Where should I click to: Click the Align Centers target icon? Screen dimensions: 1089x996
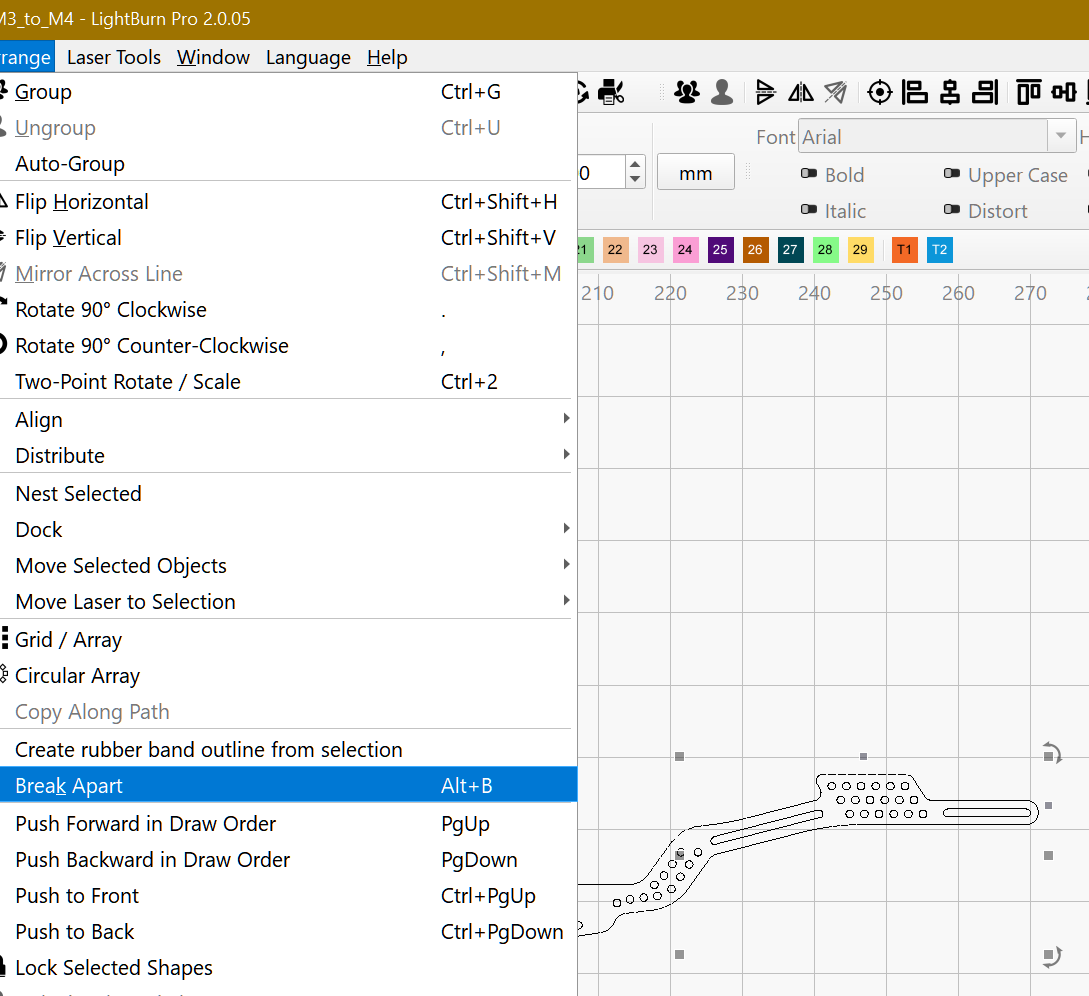(x=879, y=93)
